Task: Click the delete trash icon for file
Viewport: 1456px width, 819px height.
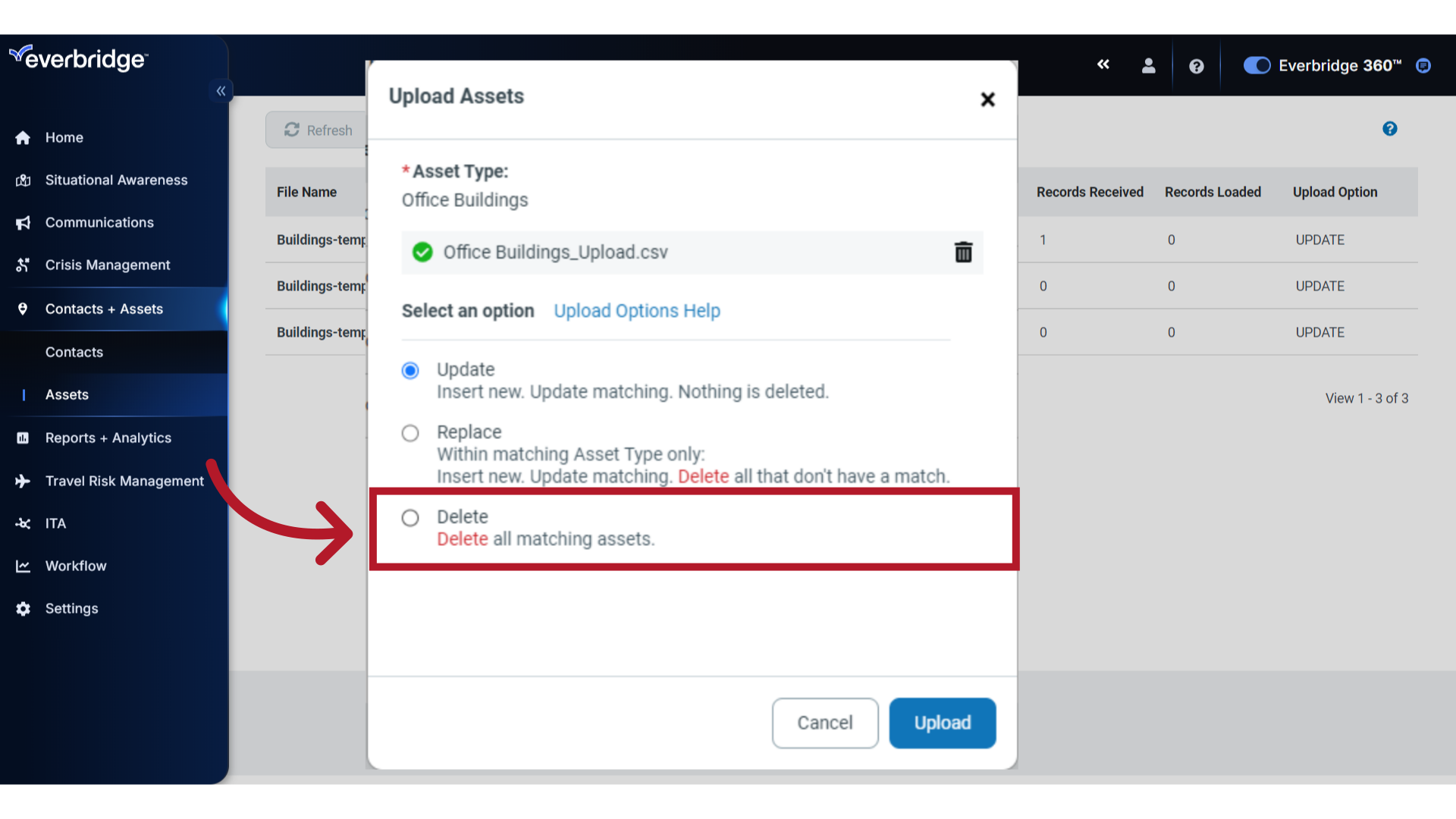Action: click(962, 252)
